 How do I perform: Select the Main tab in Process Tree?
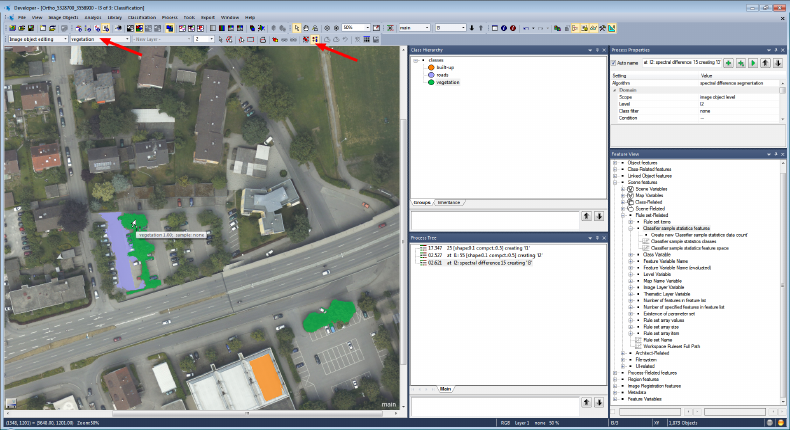445,388
